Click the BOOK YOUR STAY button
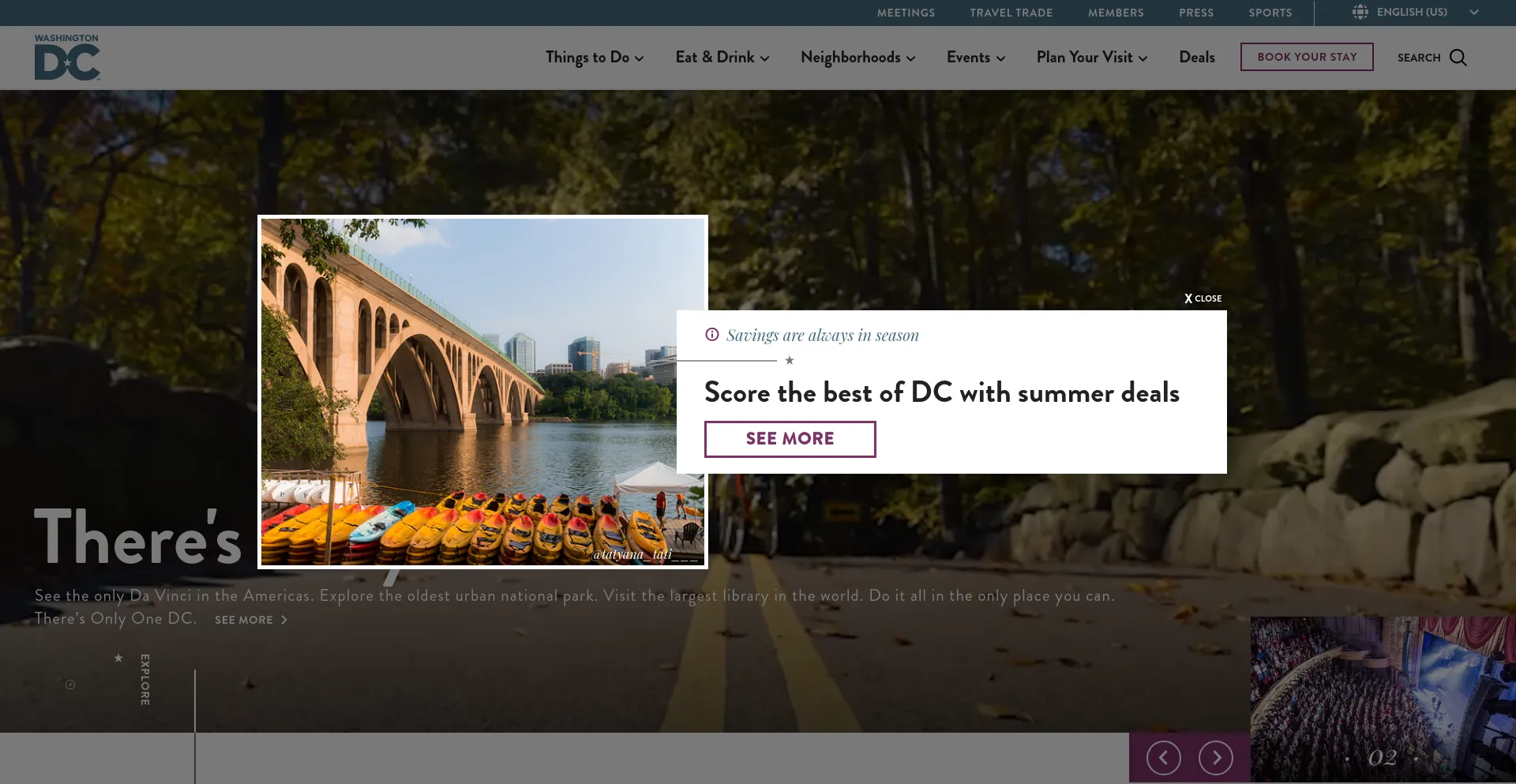The height and width of the screenshot is (784, 1516). pyautogui.click(x=1307, y=56)
